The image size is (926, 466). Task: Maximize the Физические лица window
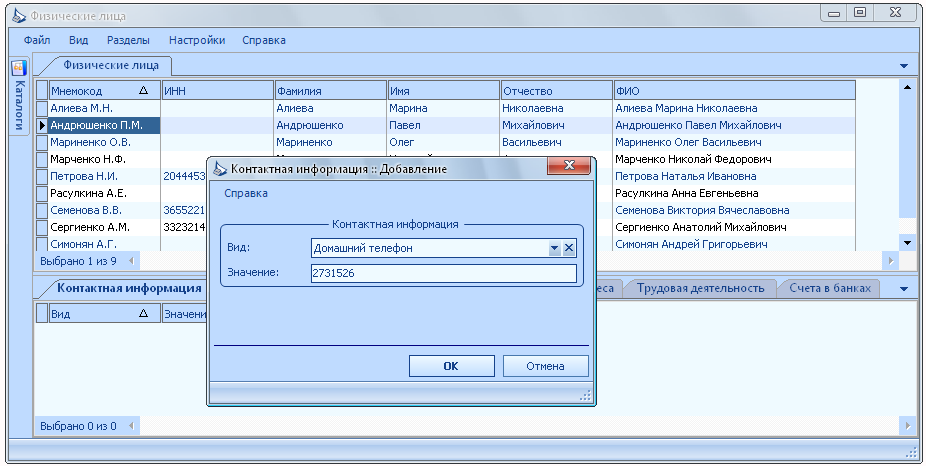(x=860, y=12)
